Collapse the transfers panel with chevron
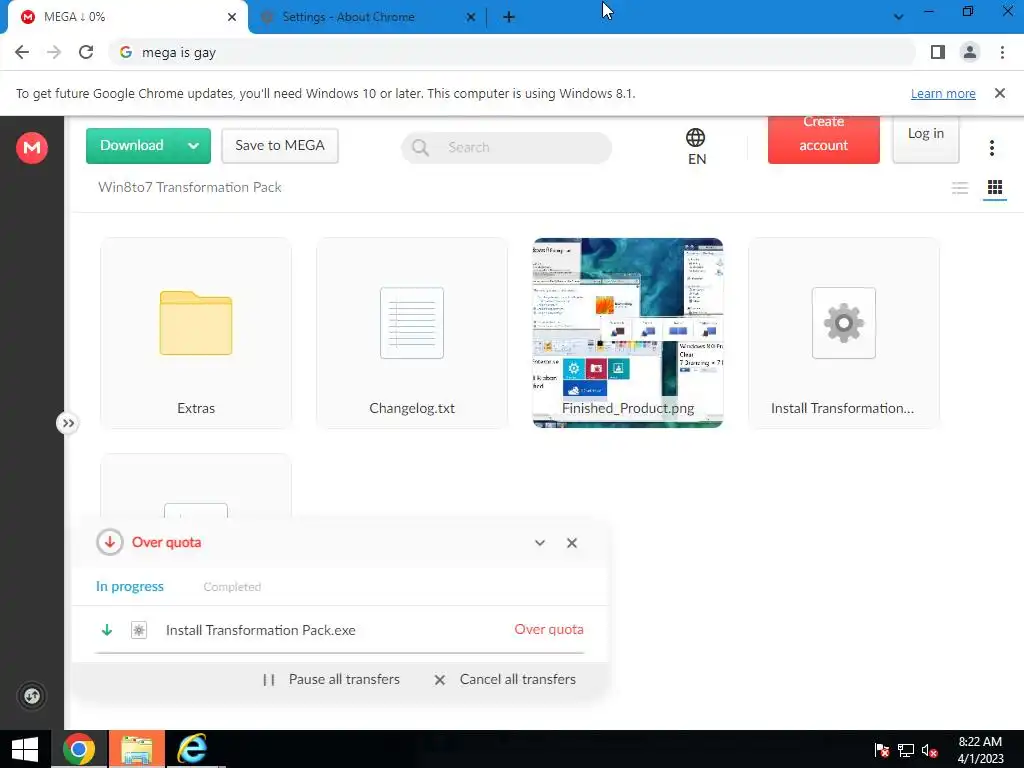This screenshot has width=1024, height=768. pos(540,543)
